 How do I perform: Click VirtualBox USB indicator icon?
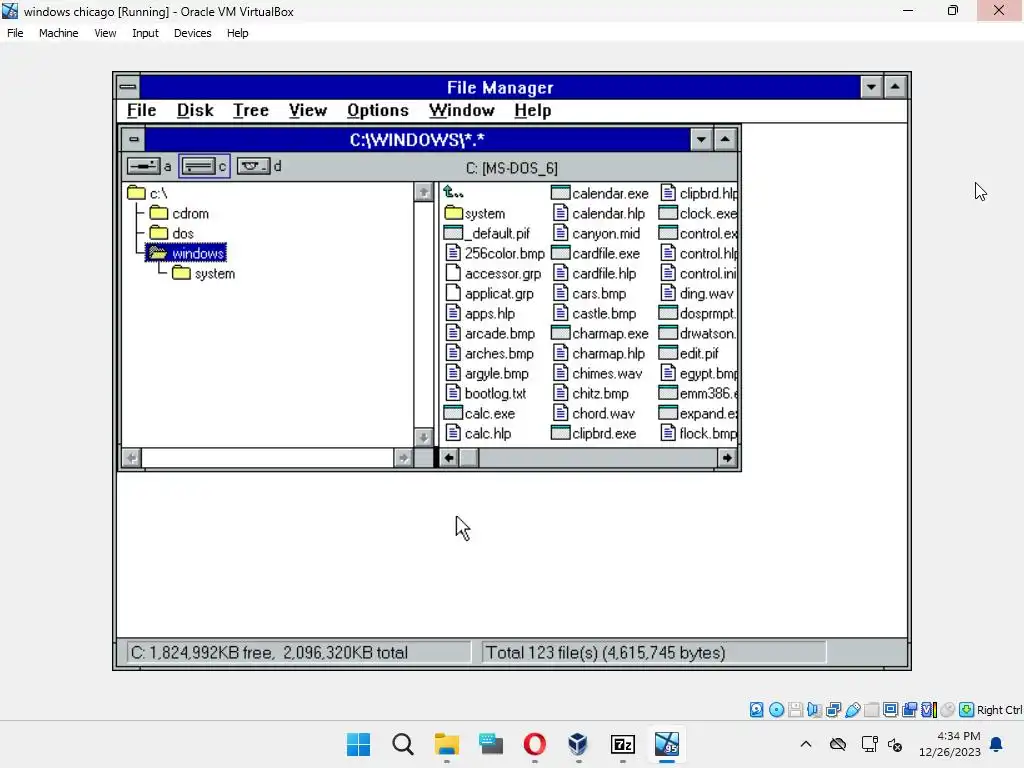(x=852, y=709)
